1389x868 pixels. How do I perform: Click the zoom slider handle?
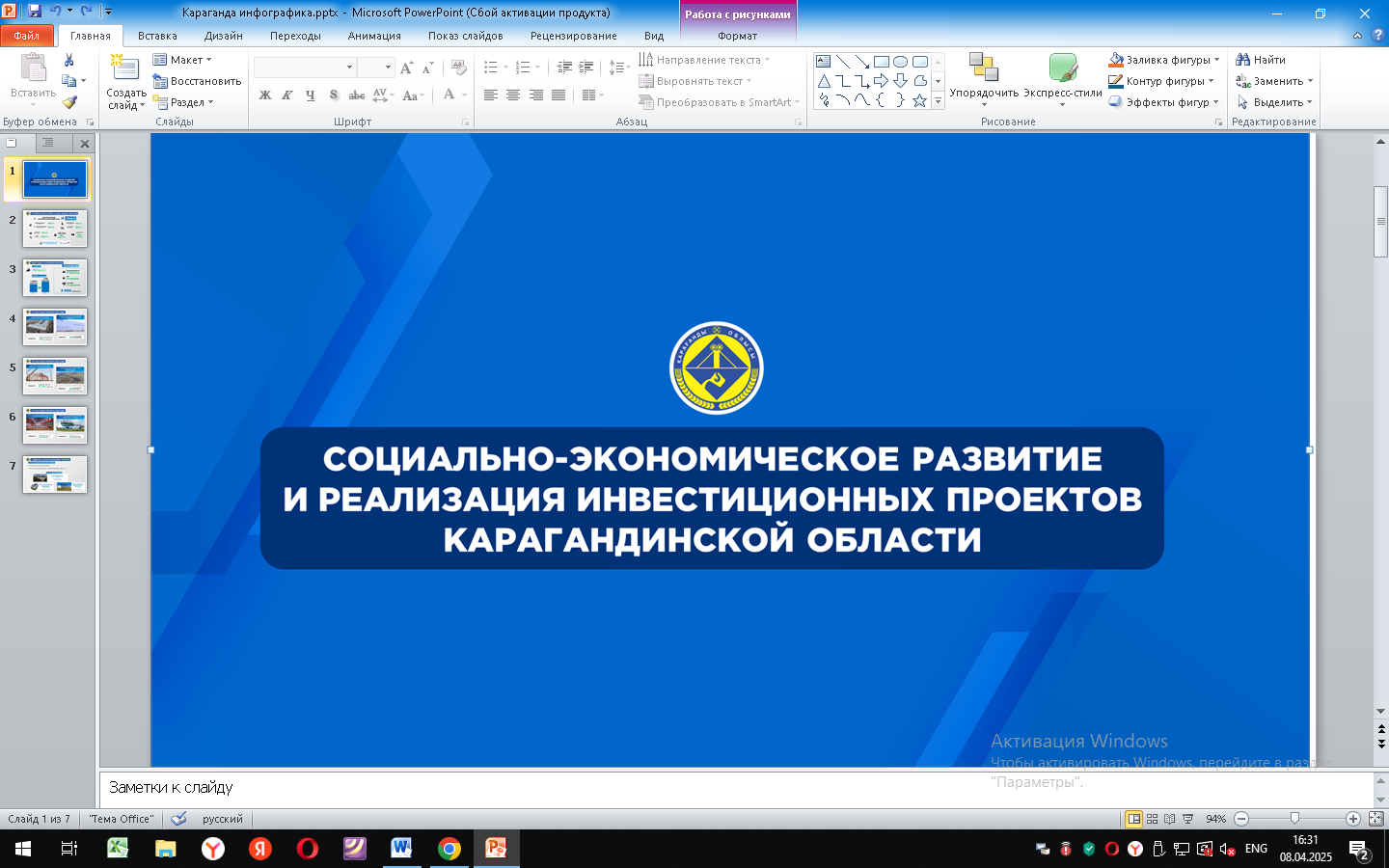(x=1294, y=819)
